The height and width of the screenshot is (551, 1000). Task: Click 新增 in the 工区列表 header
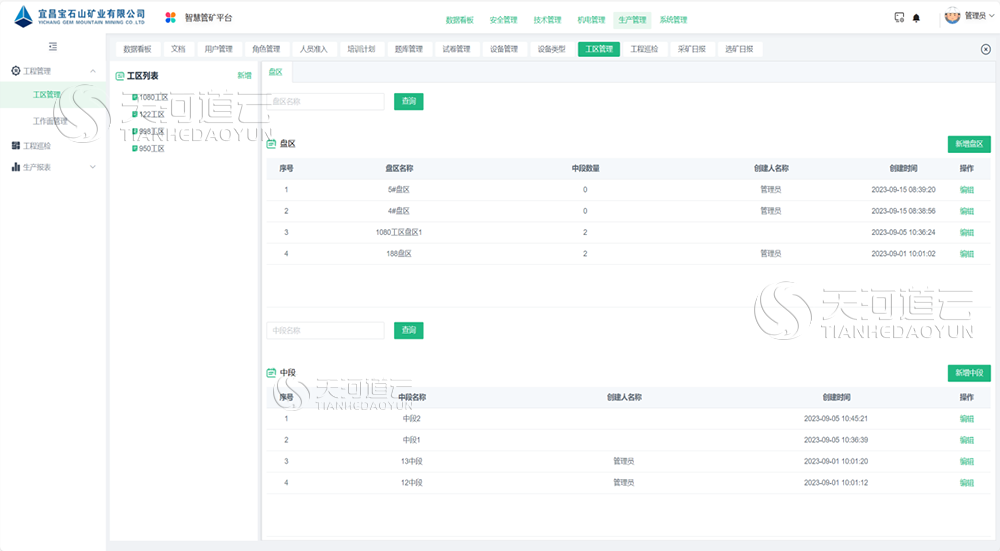[244, 75]
